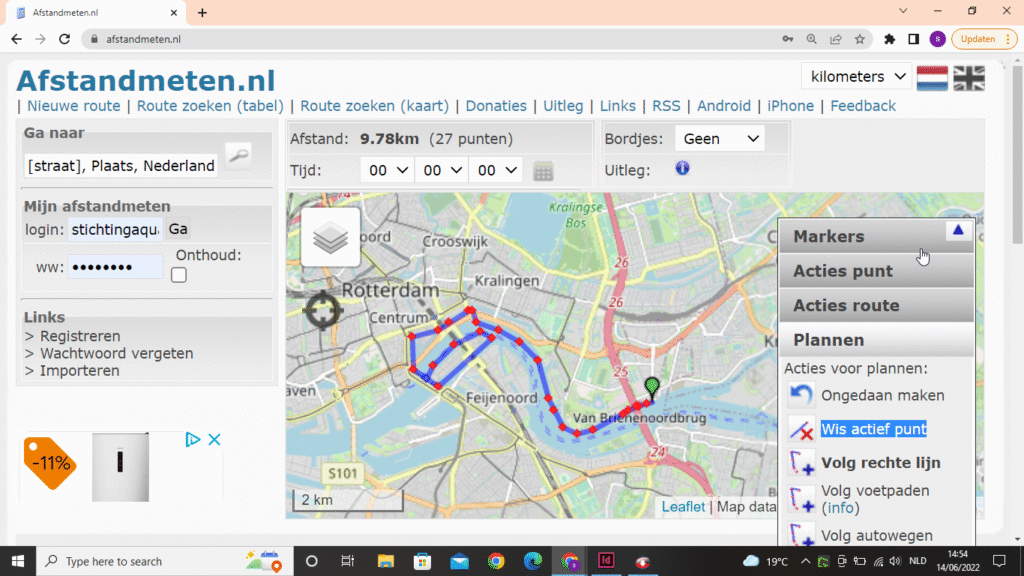Click the Afstandmeten.nl site title

[146, 81]
